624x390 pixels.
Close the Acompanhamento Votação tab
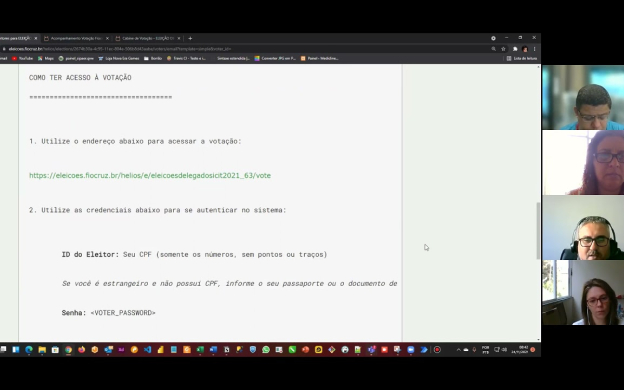107,38
